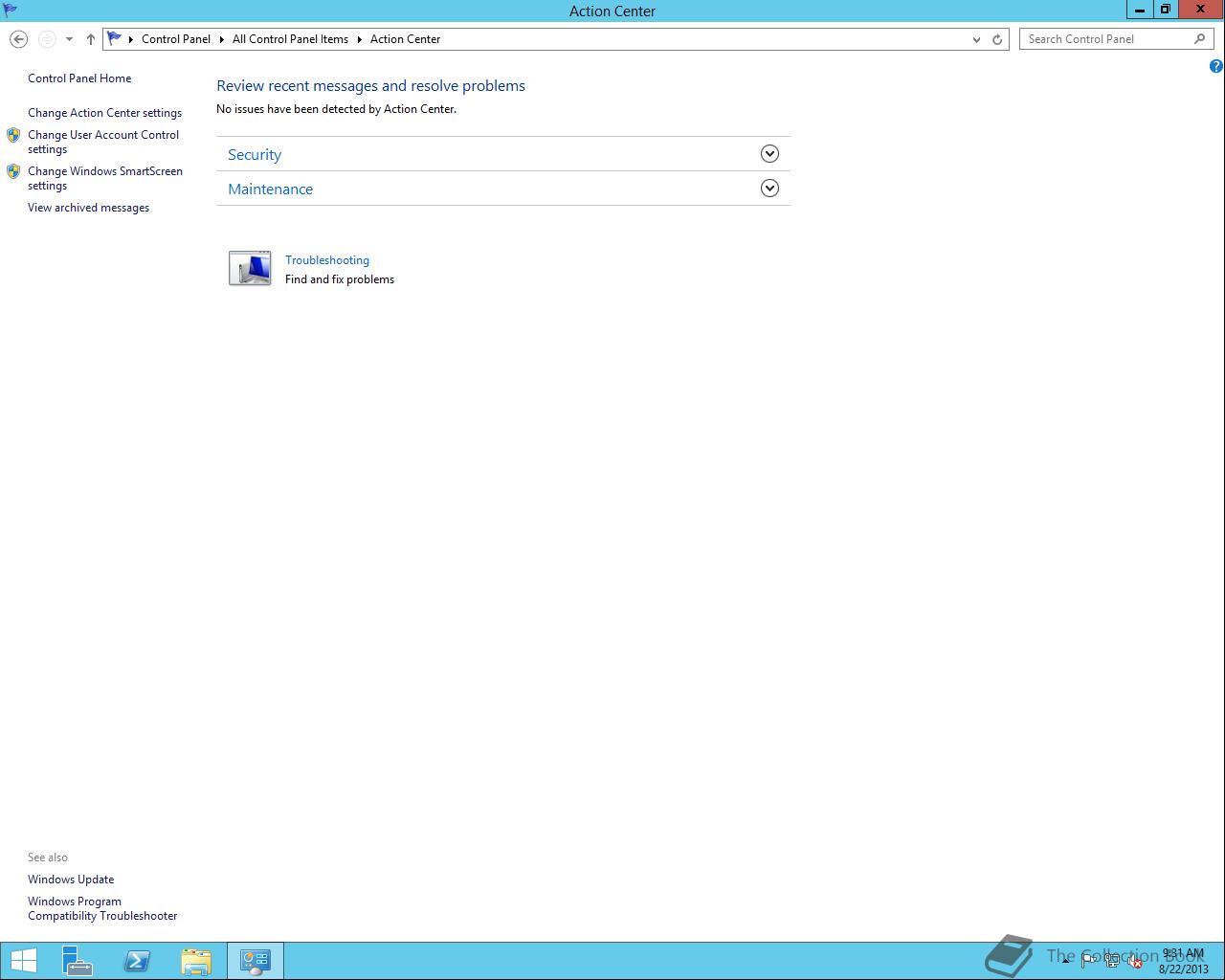Click the Action Center flag tray icon
This screenshot has width=1225, height=980.
point(1089,961)
